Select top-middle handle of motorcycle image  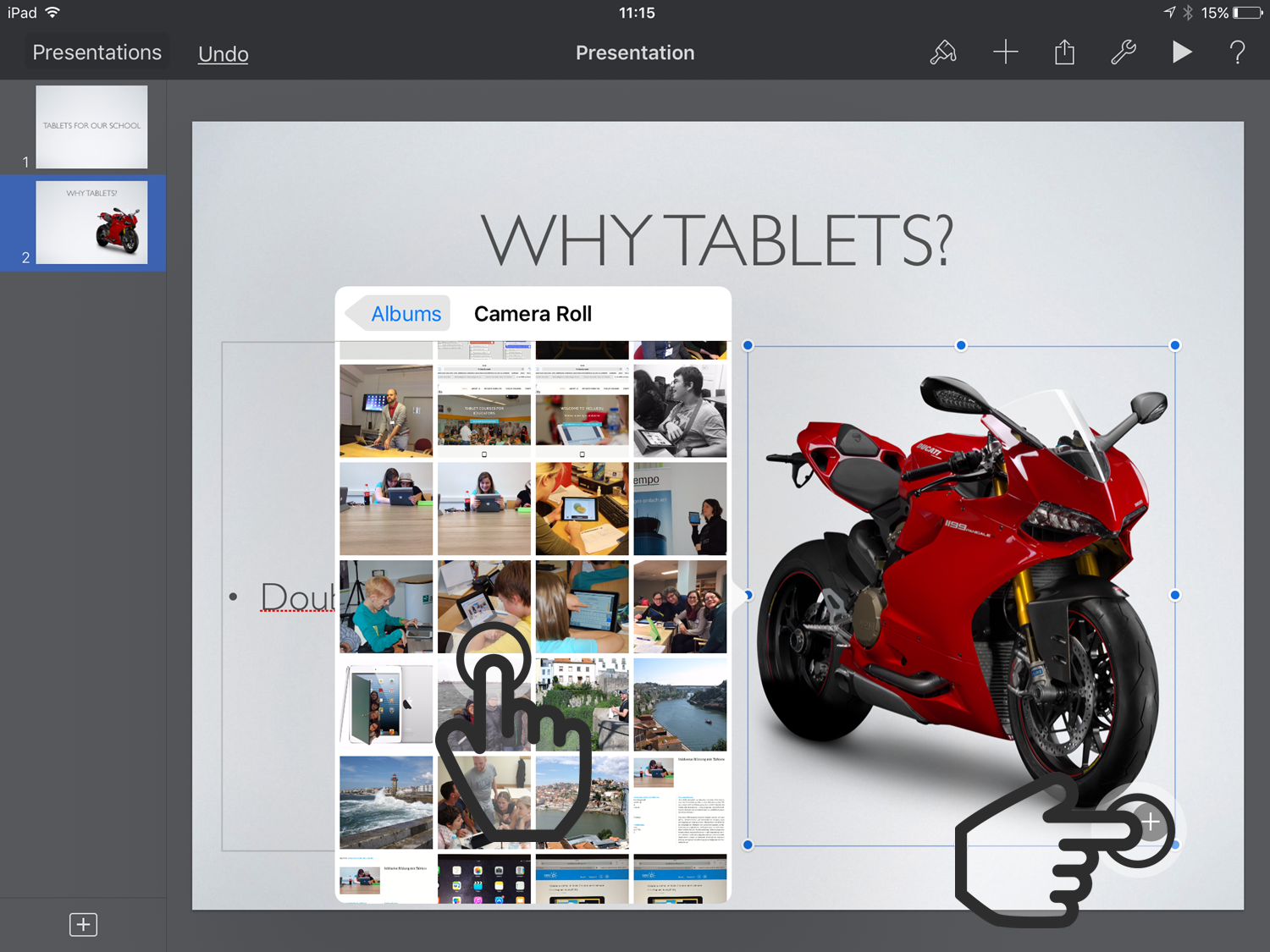click(961, 345)
